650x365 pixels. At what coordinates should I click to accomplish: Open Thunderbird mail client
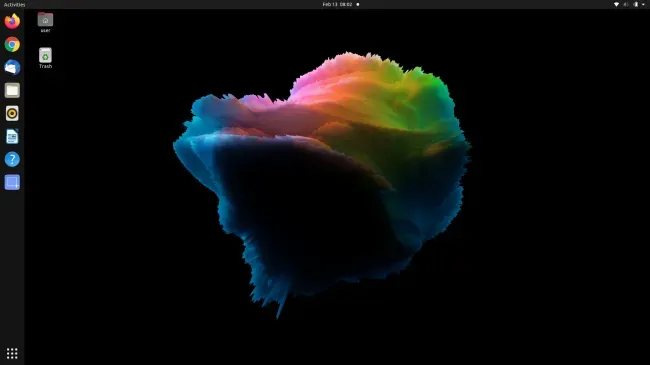(x=12, y=67)
